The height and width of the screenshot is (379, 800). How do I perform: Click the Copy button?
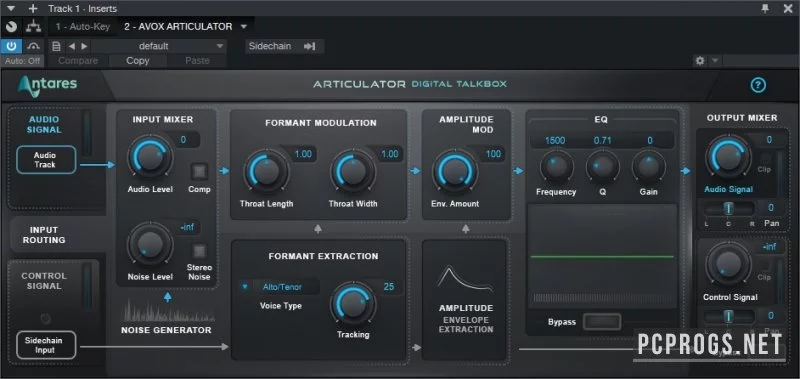click(x=138, y=61)
